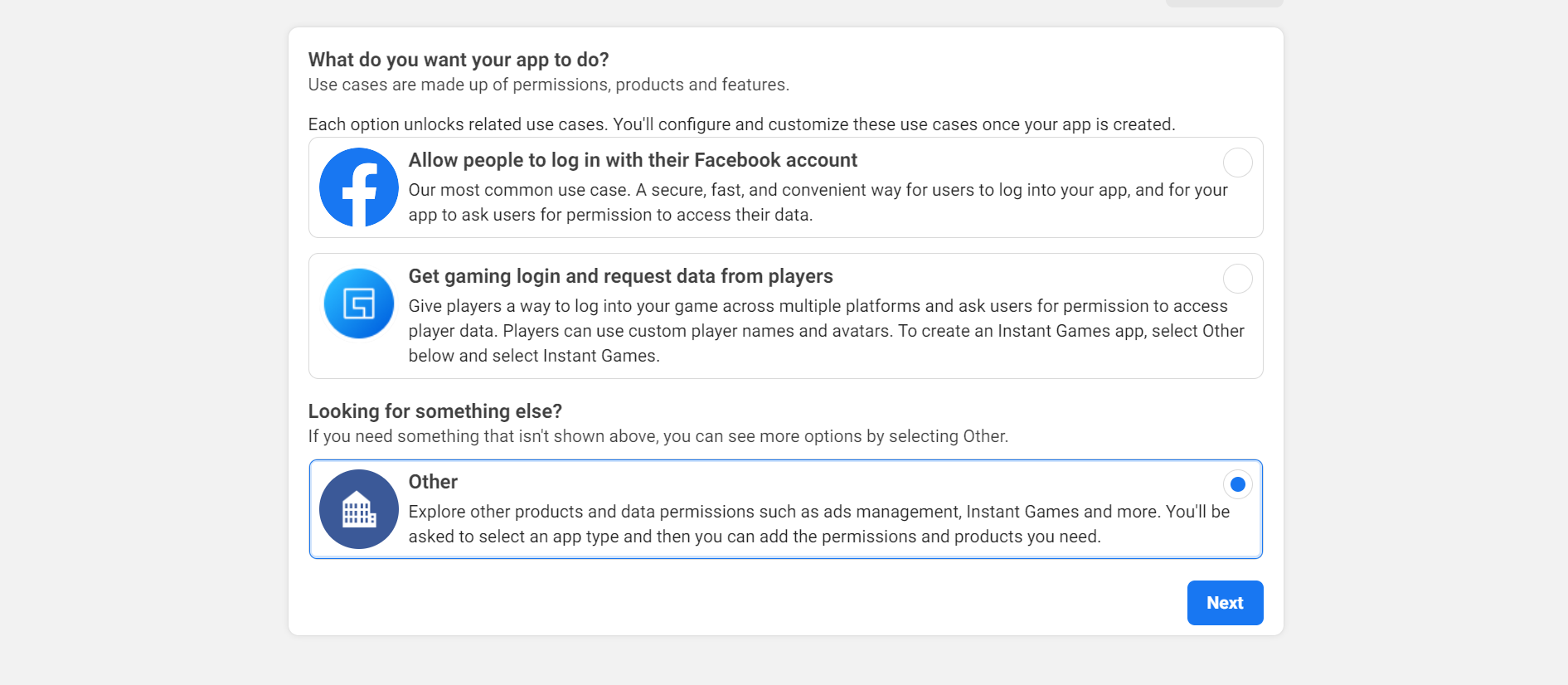Click the Other building icon
This screenshot has height=685, width=1568.
358,509
